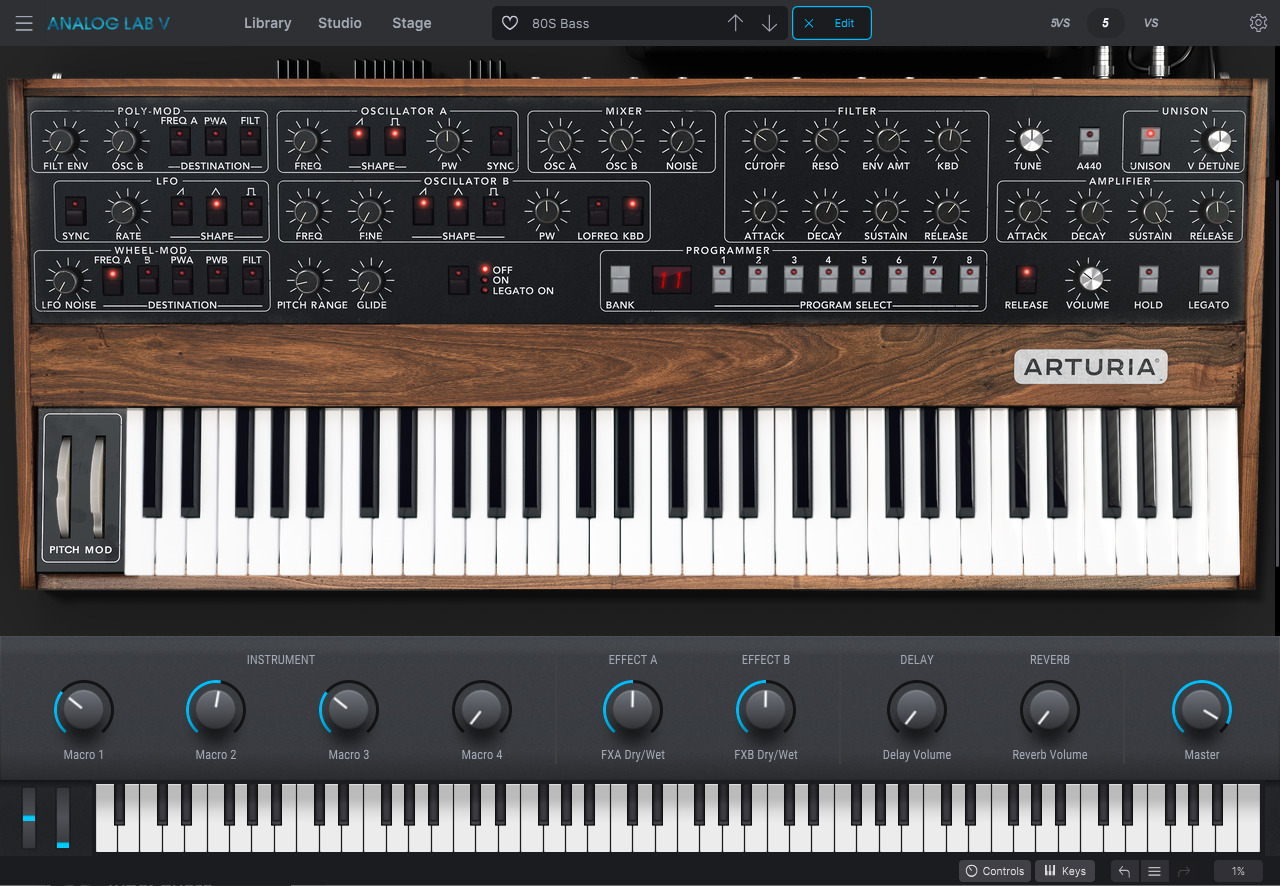Open the hamburger main menu

[x=24, y=23]
